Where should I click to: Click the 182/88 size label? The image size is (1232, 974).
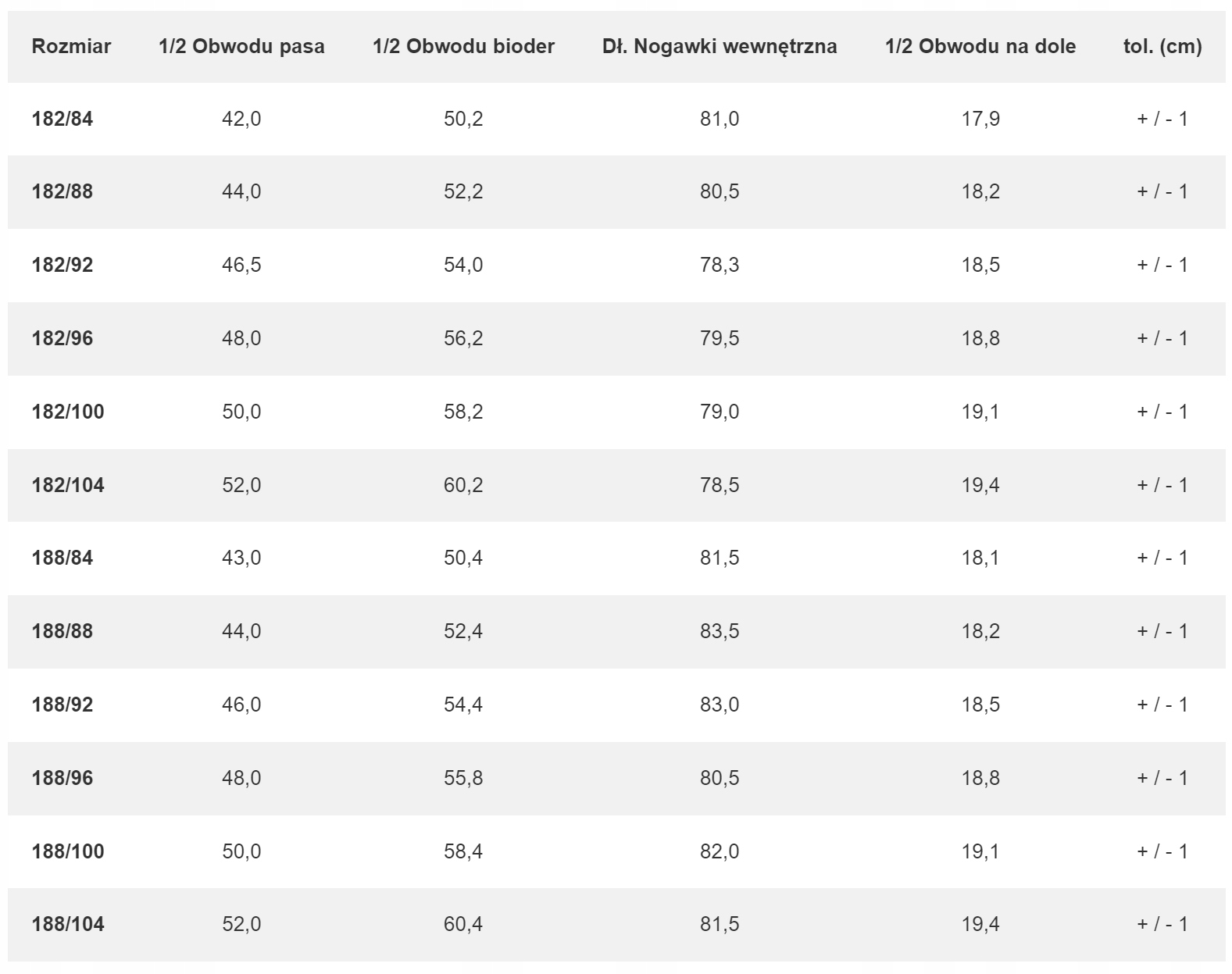click(62, 191)
